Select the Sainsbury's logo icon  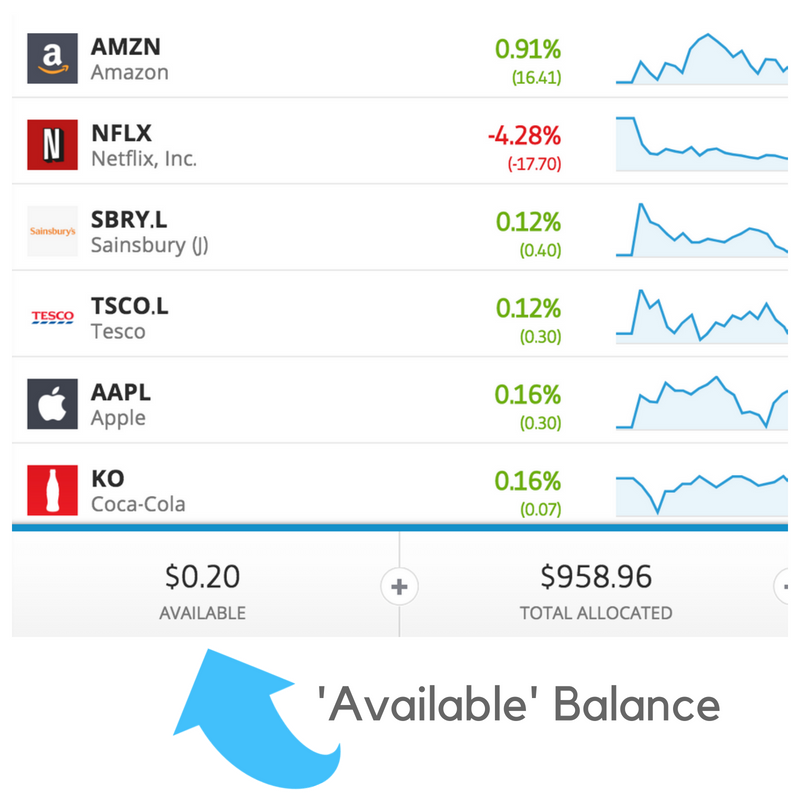coord(54,230)
